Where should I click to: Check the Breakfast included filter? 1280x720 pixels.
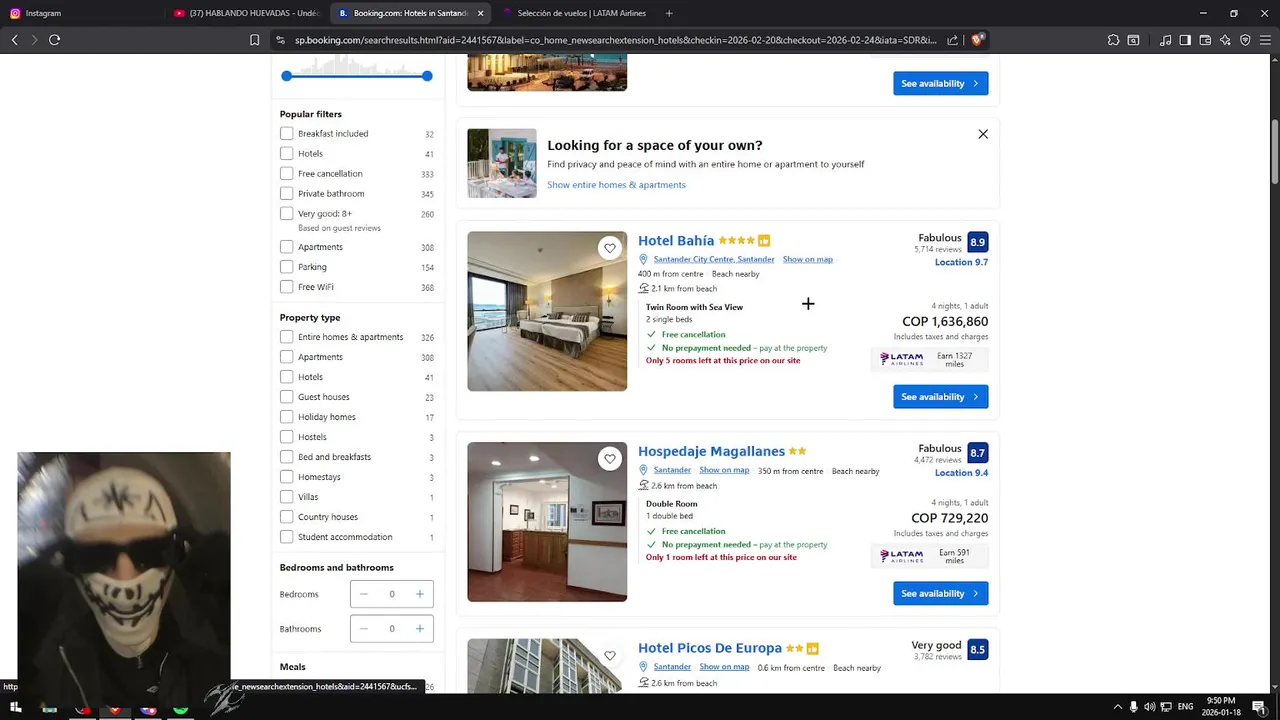click(x=287, y=134)
